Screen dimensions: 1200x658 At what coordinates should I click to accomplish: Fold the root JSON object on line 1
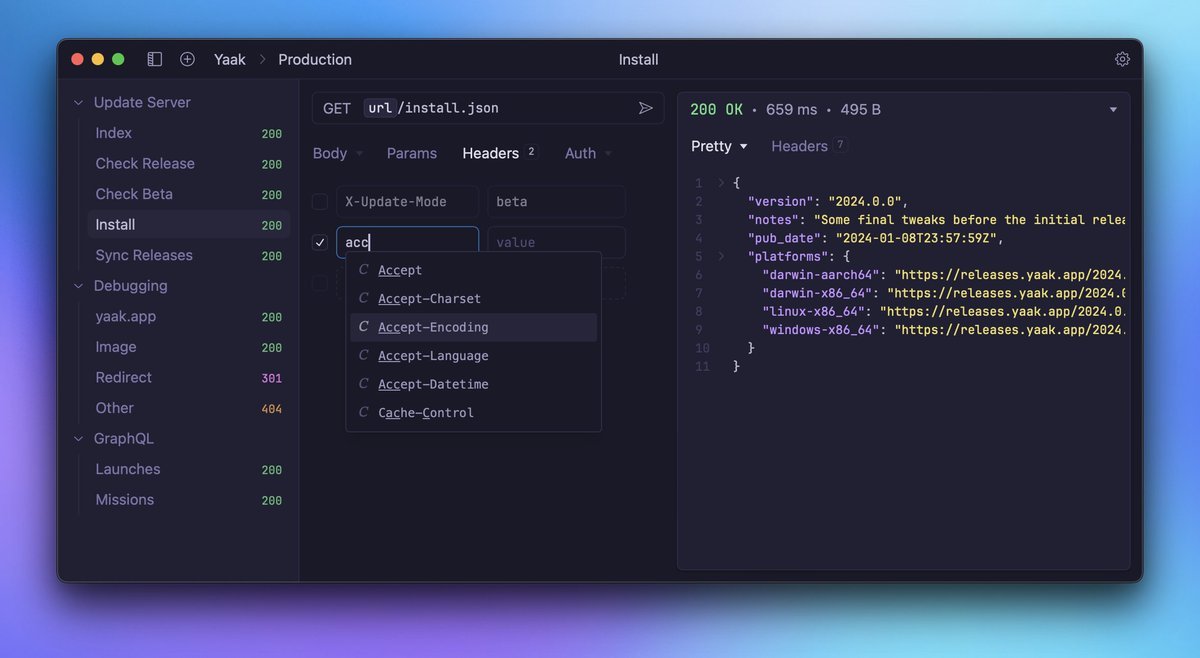pyautogui.click(x=721, y=183)
